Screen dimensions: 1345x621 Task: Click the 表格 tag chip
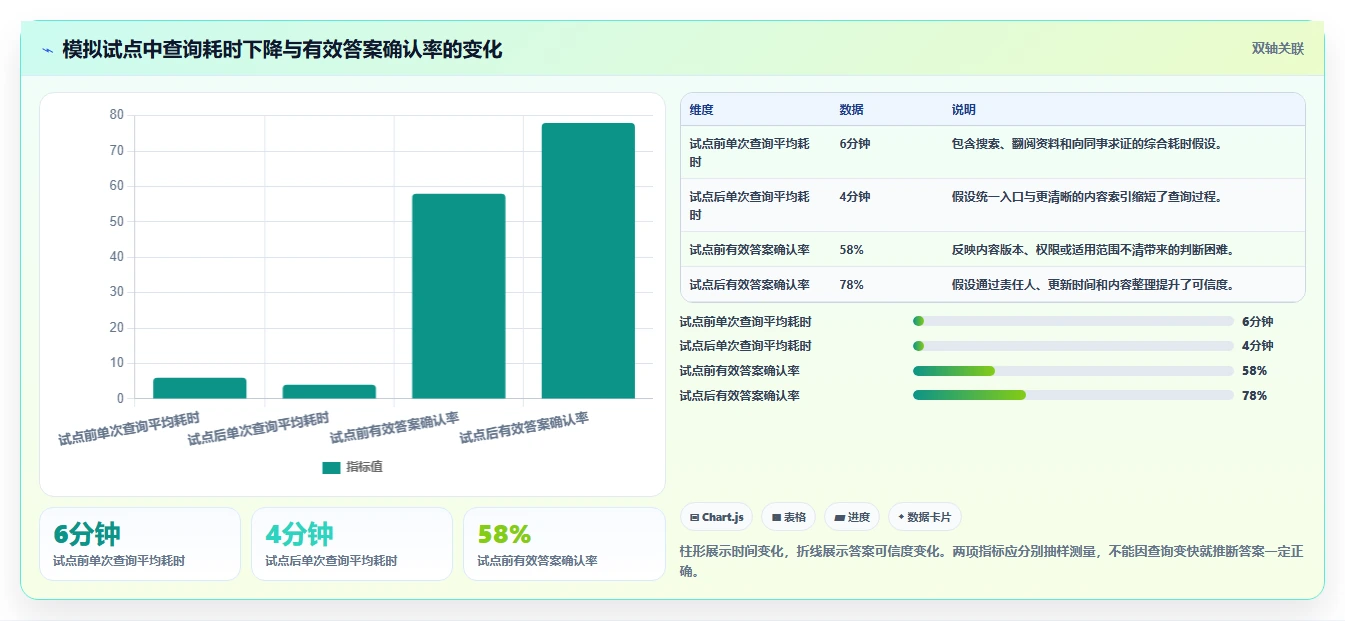tap(788, 517)
